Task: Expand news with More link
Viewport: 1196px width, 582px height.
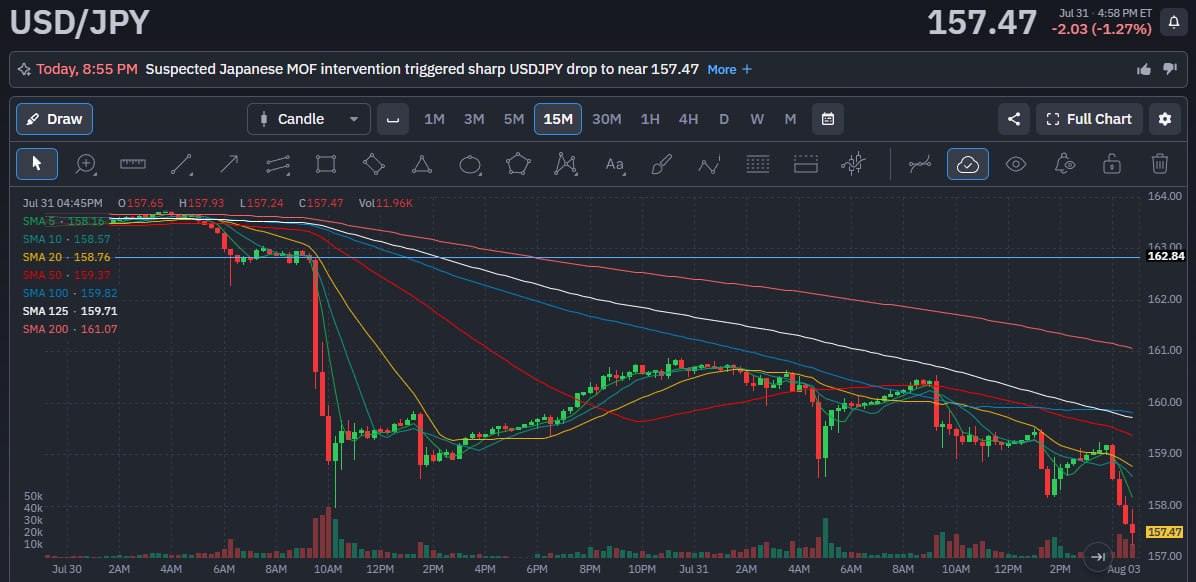Action: pyautogui.click(x=729, y=69)
